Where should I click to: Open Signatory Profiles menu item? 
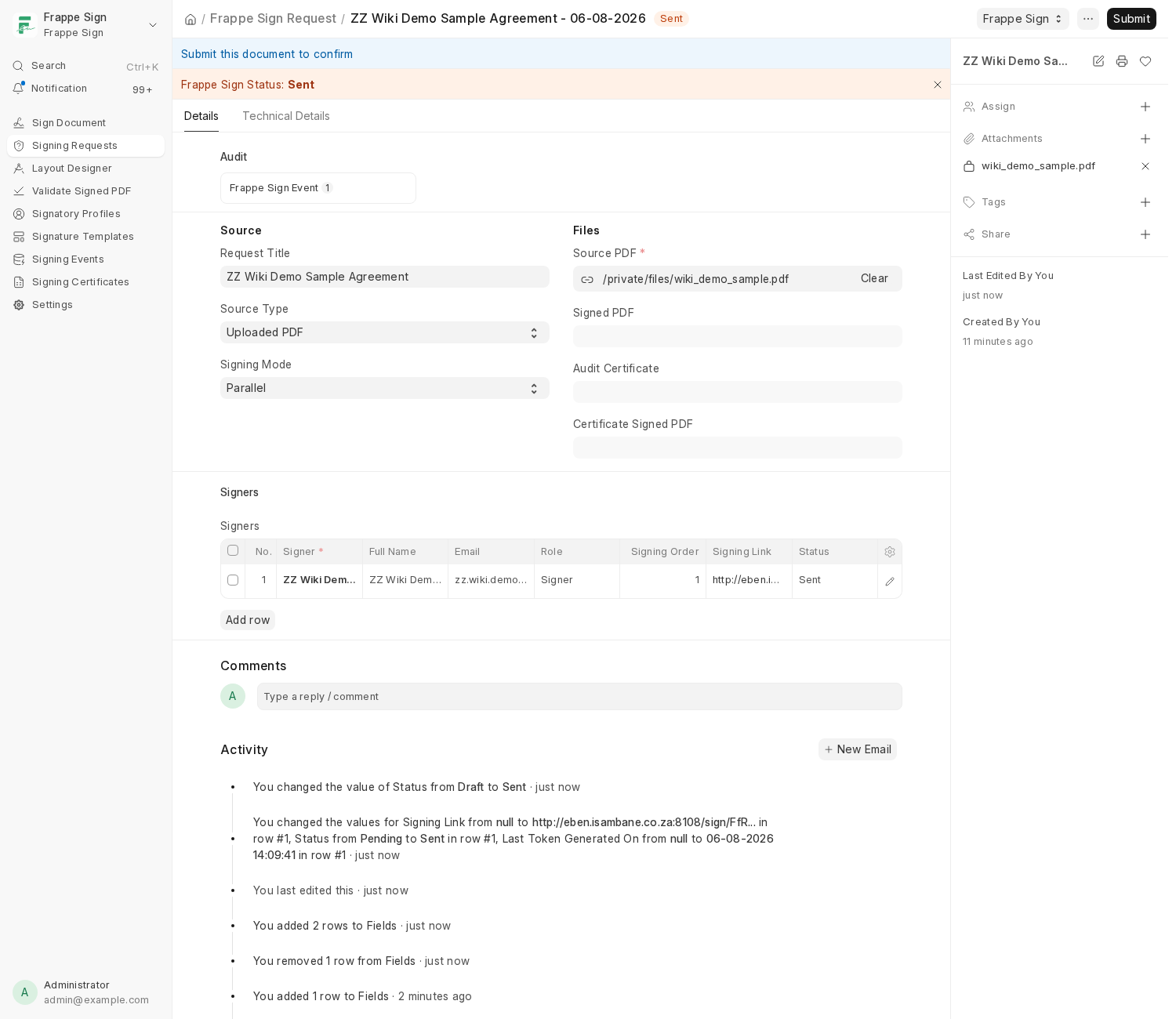tap(86, 214)
